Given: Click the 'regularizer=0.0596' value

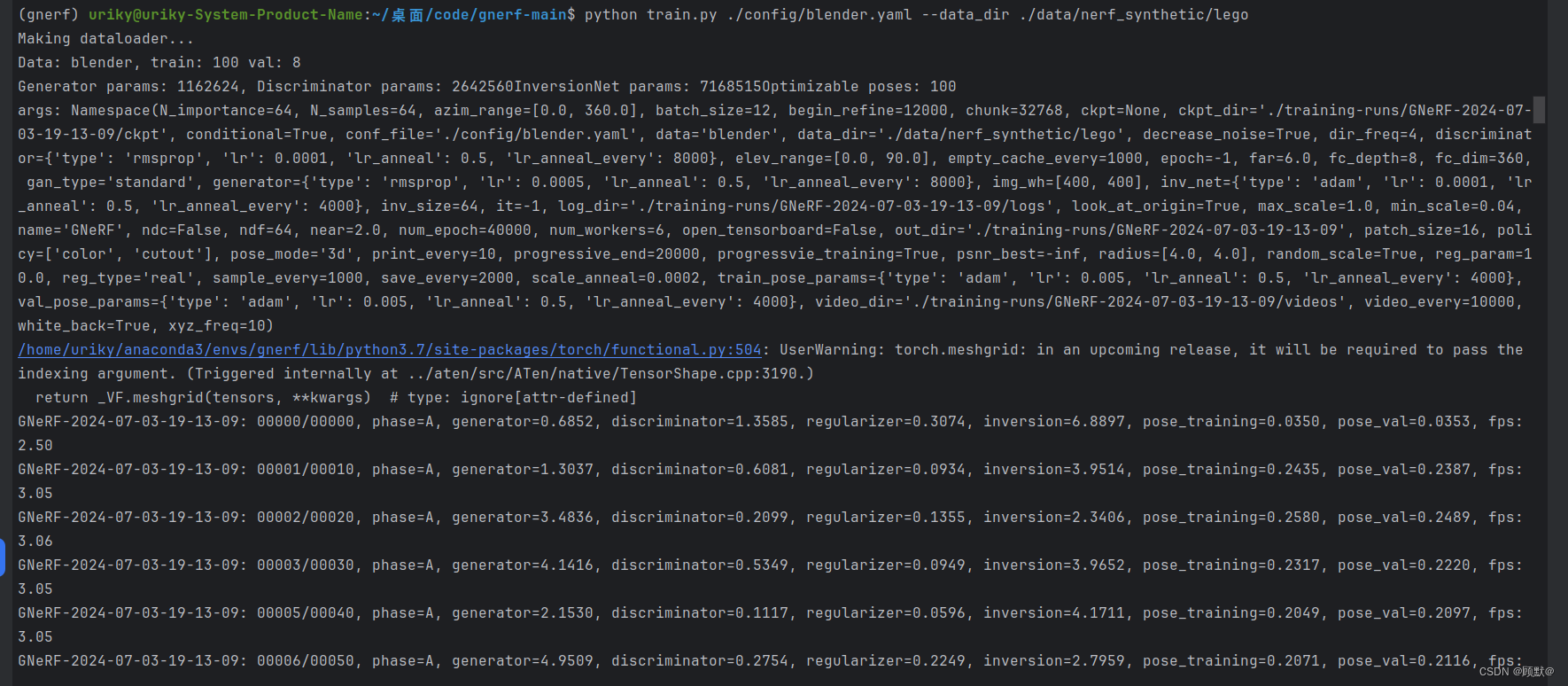Looking at the screenshot, I should click(x=886, y=613).
